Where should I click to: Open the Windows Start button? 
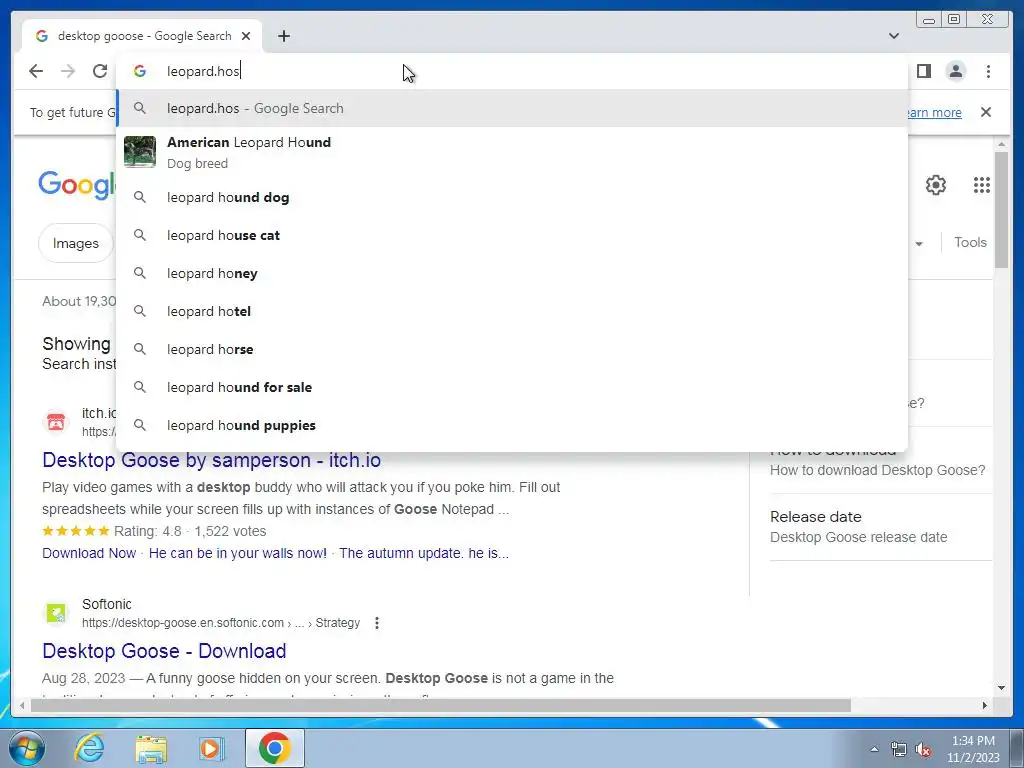pyautogui.click(x=26, y=748)
